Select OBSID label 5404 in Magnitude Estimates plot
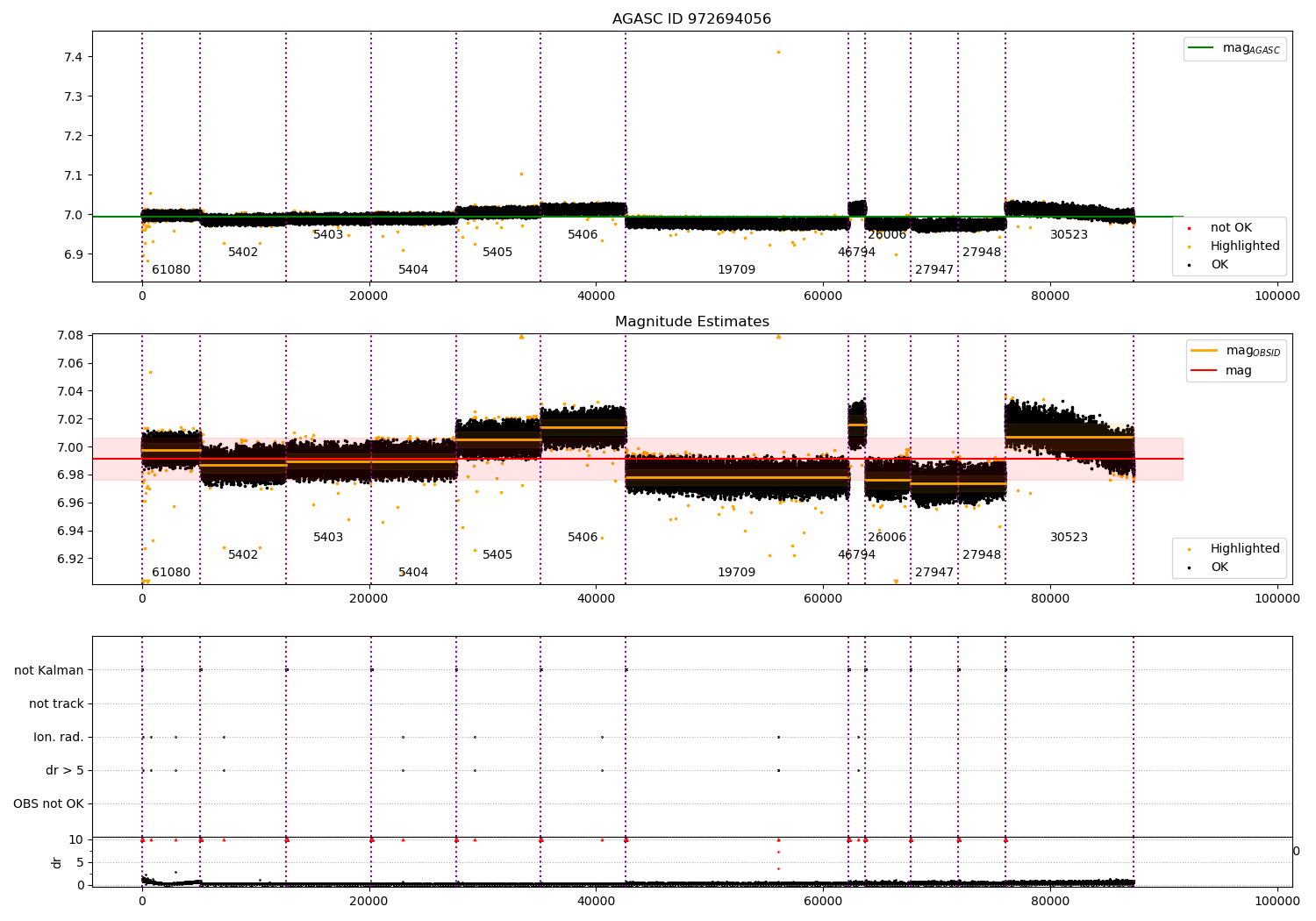Viewport: 1316px width, 921px height. pyautogui.click(x=413, y=572)
